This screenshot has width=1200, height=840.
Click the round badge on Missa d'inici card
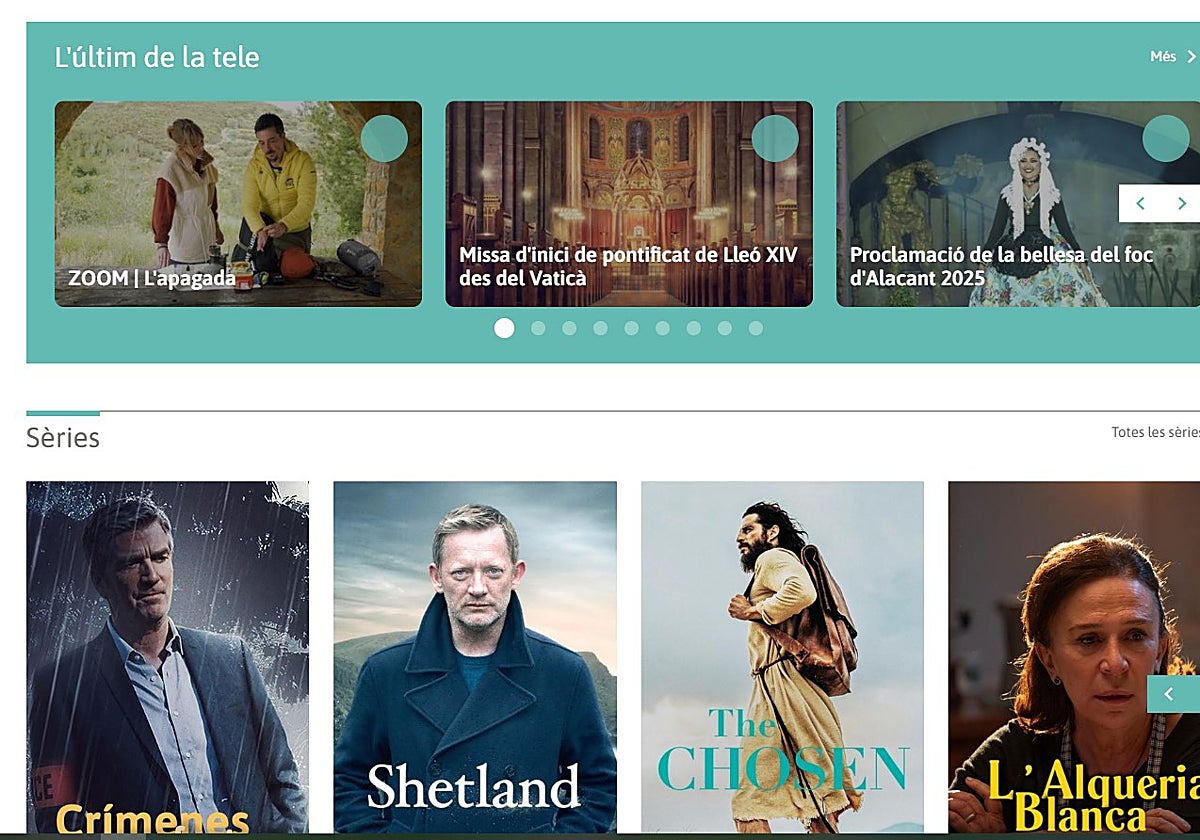click(x=775, y=139)
